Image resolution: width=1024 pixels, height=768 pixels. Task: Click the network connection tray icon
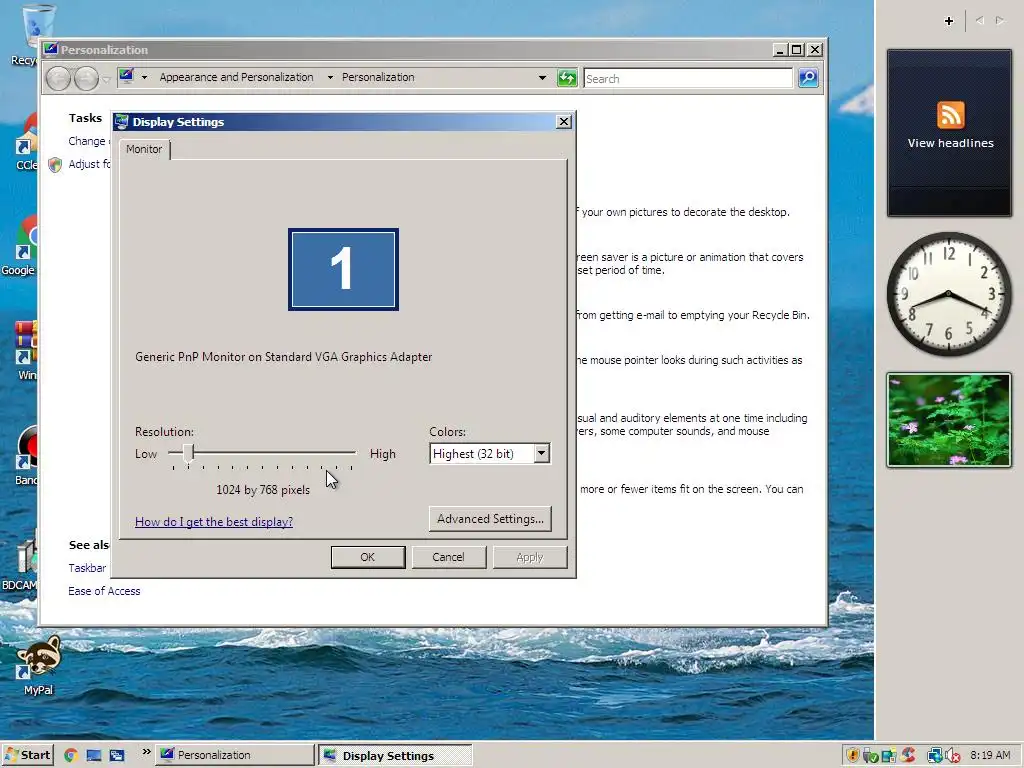click(935, 756)
